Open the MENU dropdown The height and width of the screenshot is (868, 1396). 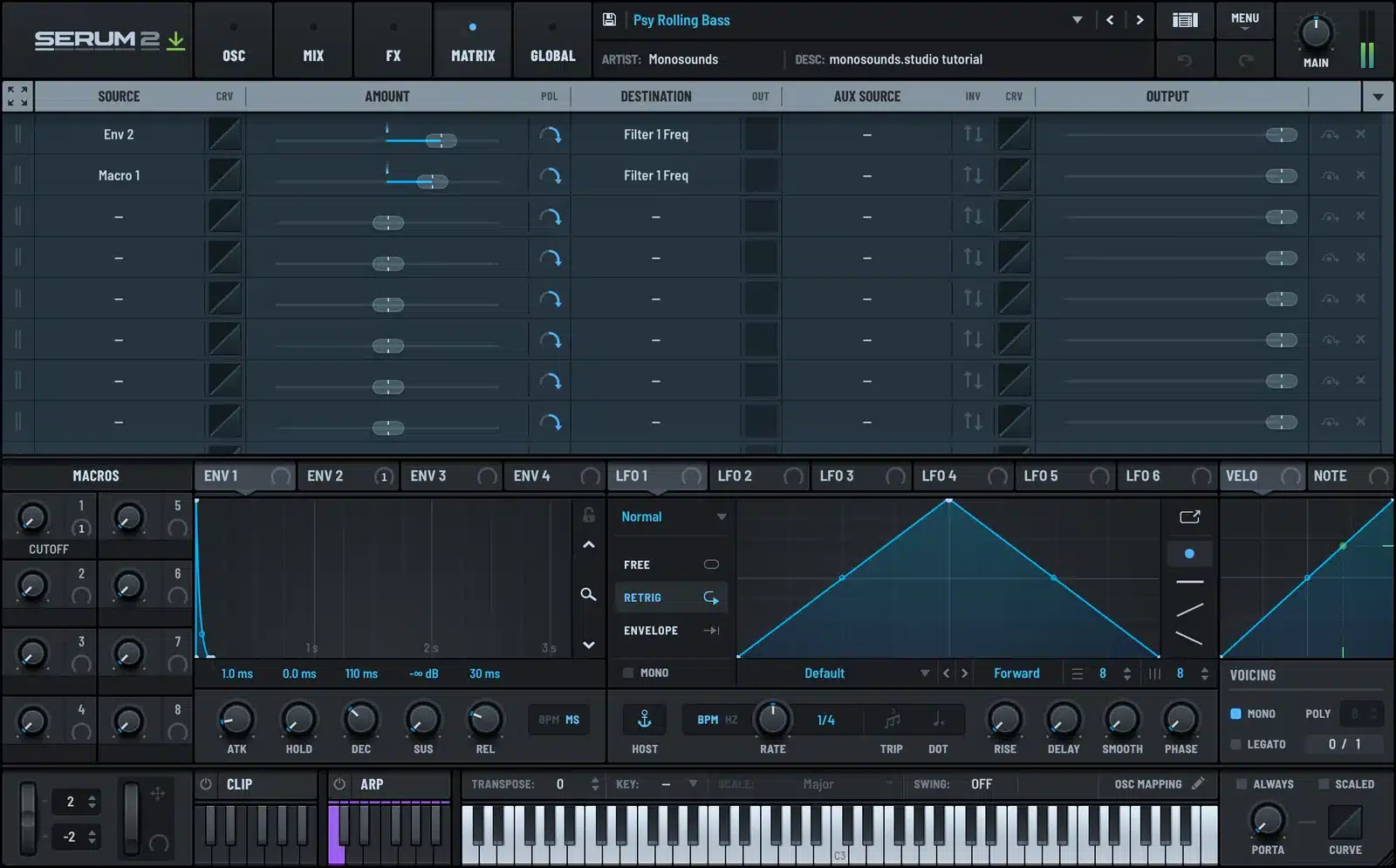[x=1245, y=21]
